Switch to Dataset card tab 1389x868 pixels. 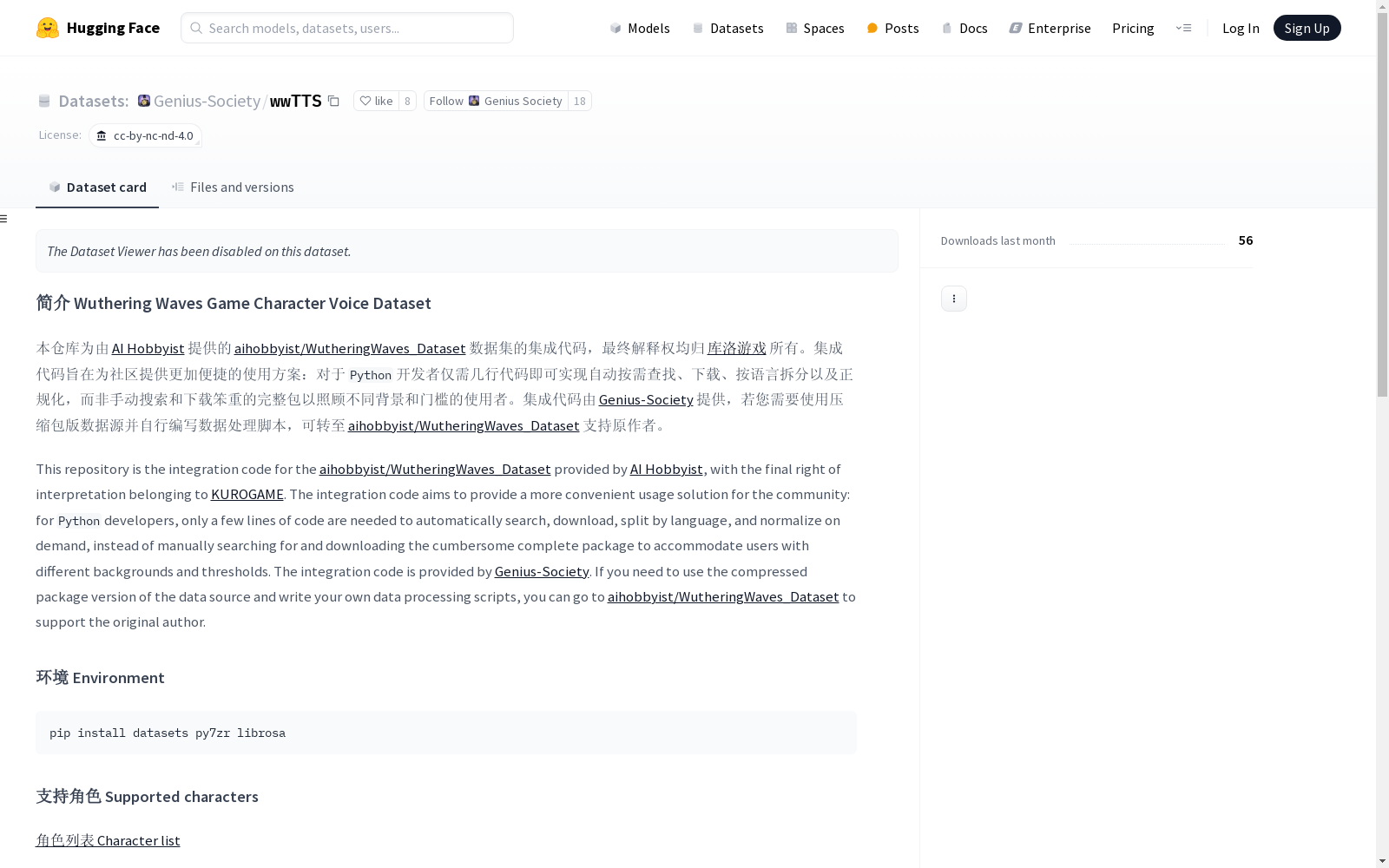point(97,187)
